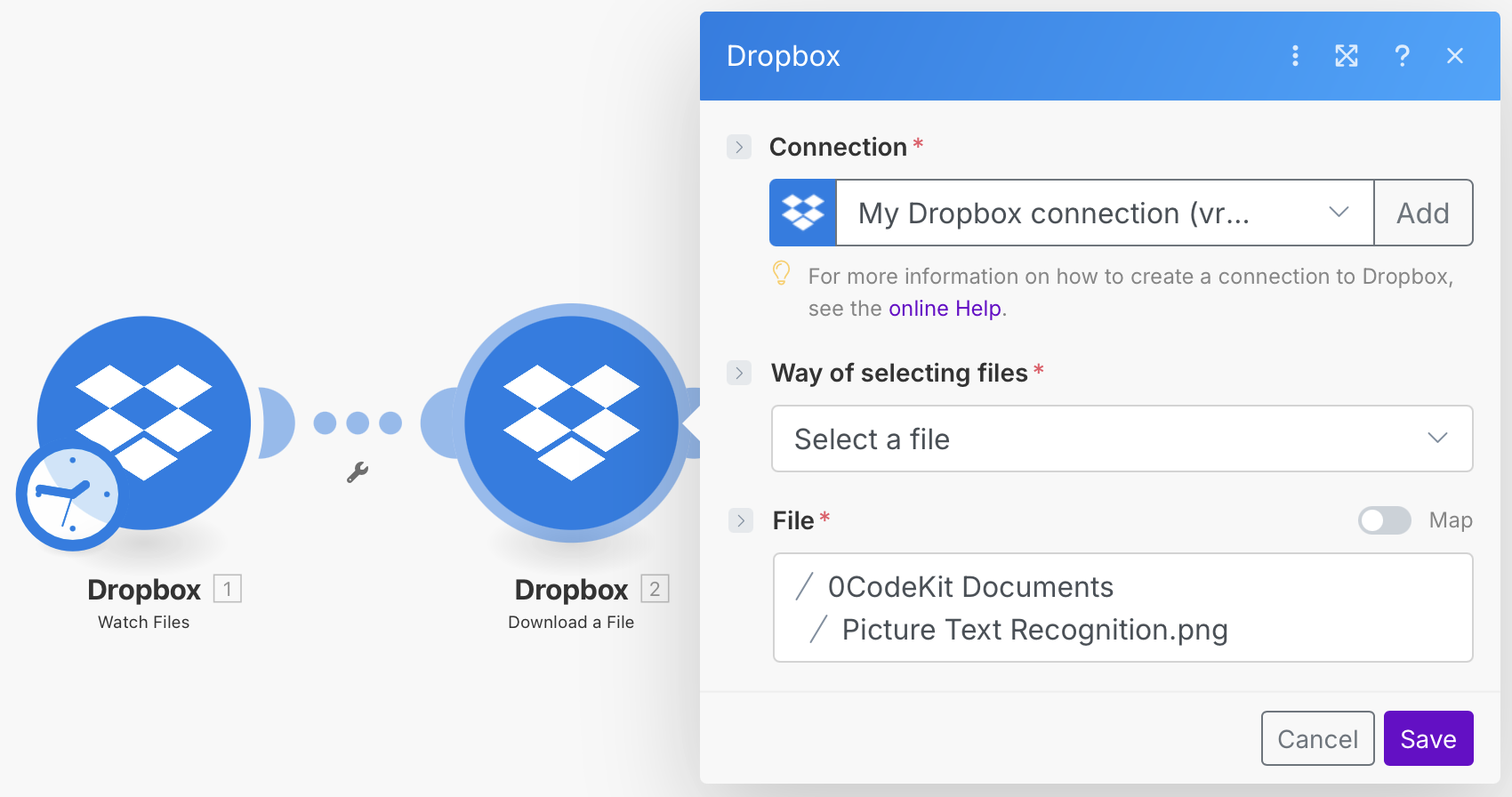Click module number badge 1
Viewport: 1512px width, 797px height.
click(228, 589)
